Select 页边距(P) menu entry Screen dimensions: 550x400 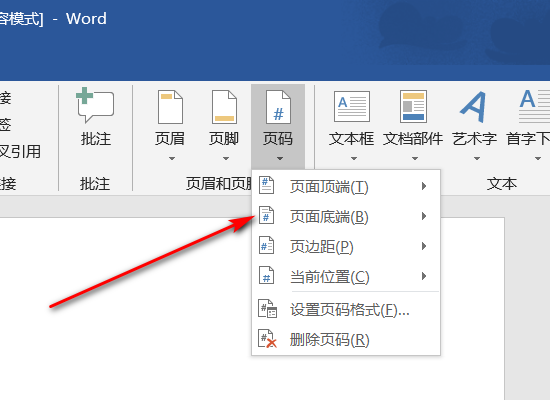346,246
